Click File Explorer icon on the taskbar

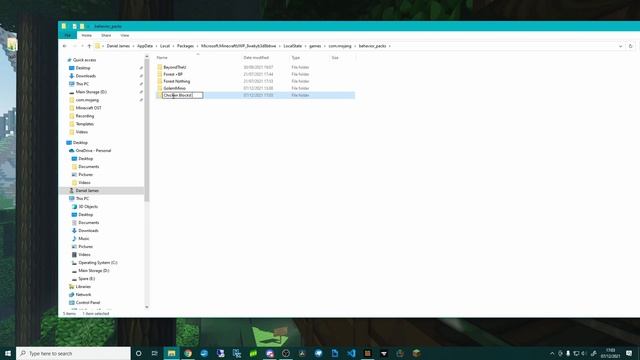click(x=171, y=353)
